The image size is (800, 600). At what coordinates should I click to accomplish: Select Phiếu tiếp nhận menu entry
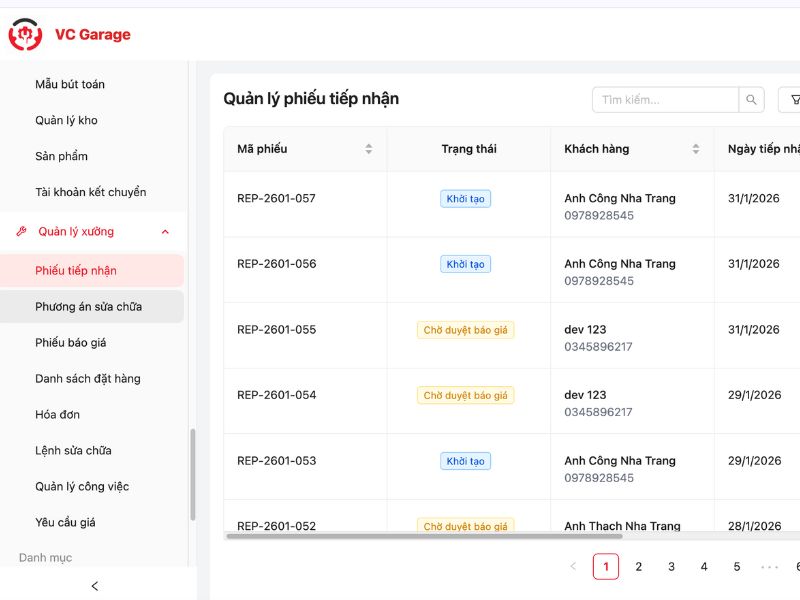(x=75, y=270)
